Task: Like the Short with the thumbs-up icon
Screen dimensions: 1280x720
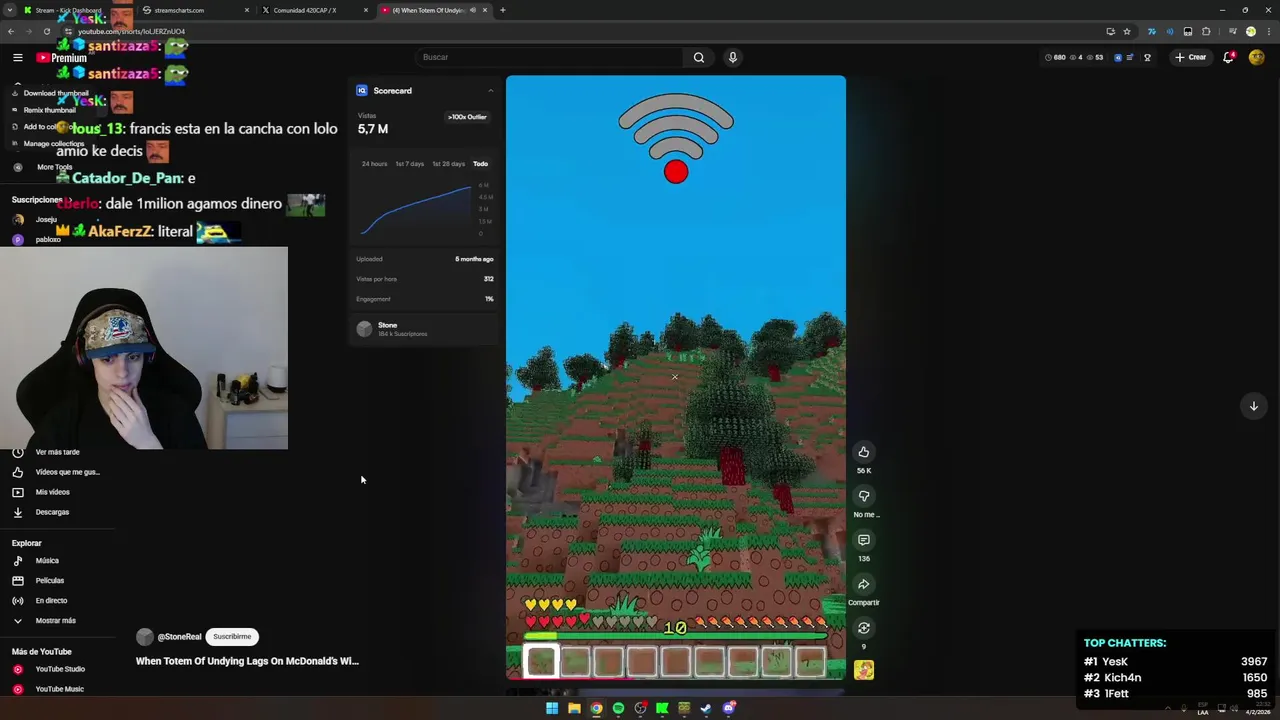Action: point(863,452)
